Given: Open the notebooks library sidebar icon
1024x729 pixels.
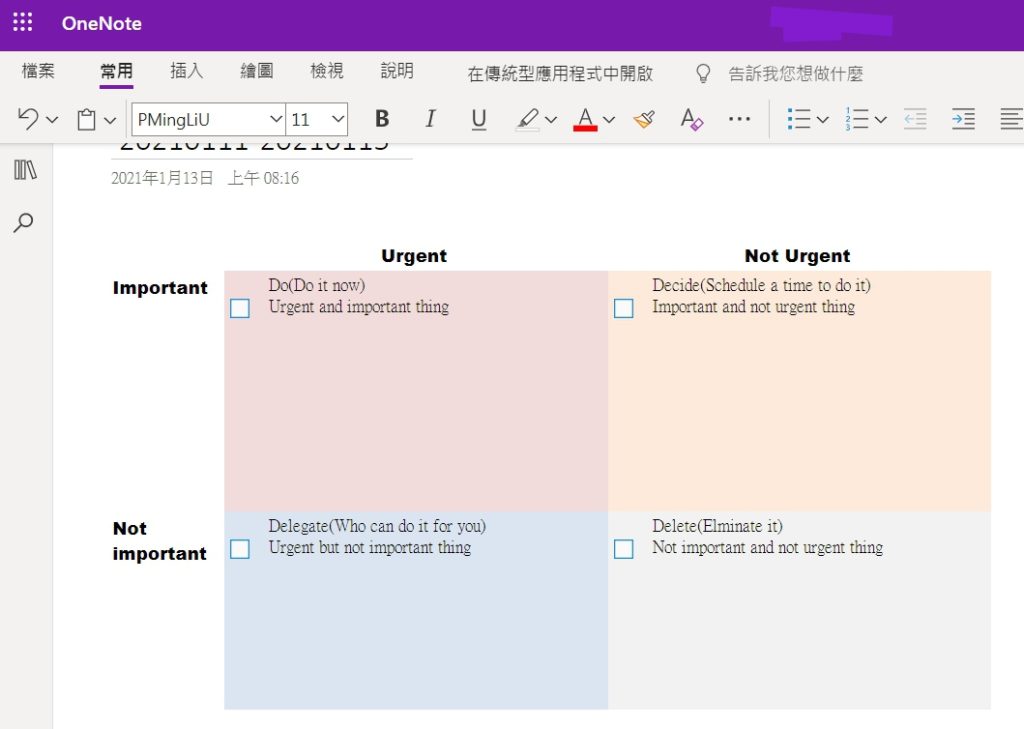Looking at the screenshot, I should [x=23, y=169].
